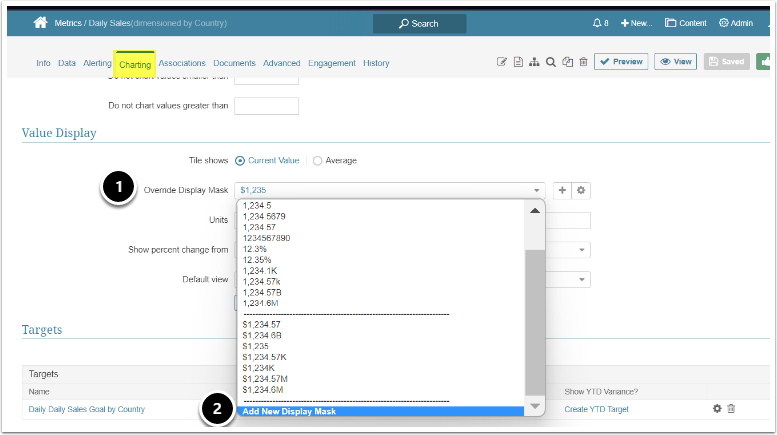Switch to the Alerting tab
777x435 pixels.
pyautogui.click(x=97, y=63)
